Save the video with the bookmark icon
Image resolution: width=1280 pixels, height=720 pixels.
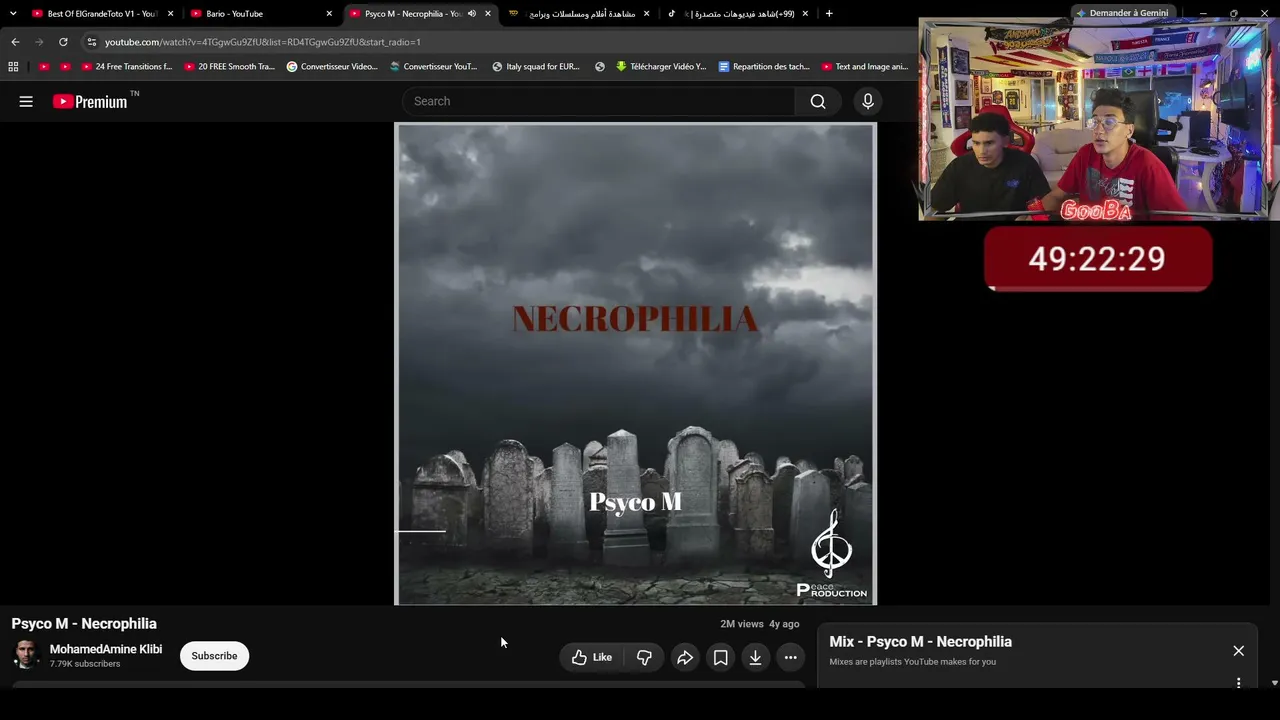[x=720, y=657]
